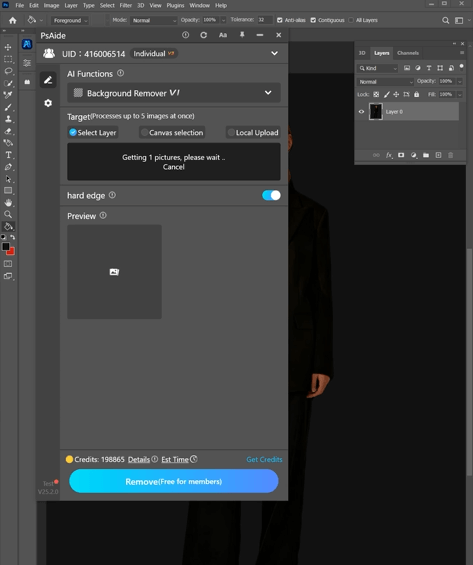Select the Eraser tool
Viewport: 473px width, 565px height.
click(8, 131)
